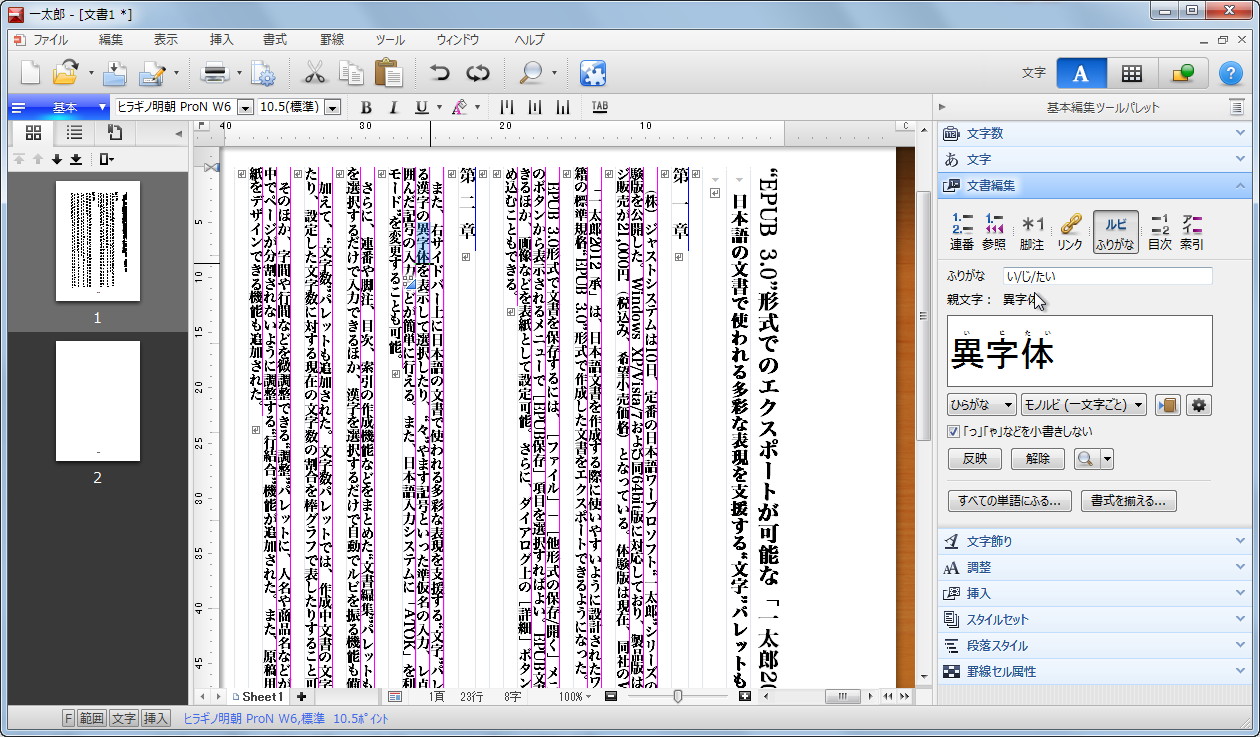1260x737 pixels.
Task: Undo the last action
Action: [x=440, y=73]
